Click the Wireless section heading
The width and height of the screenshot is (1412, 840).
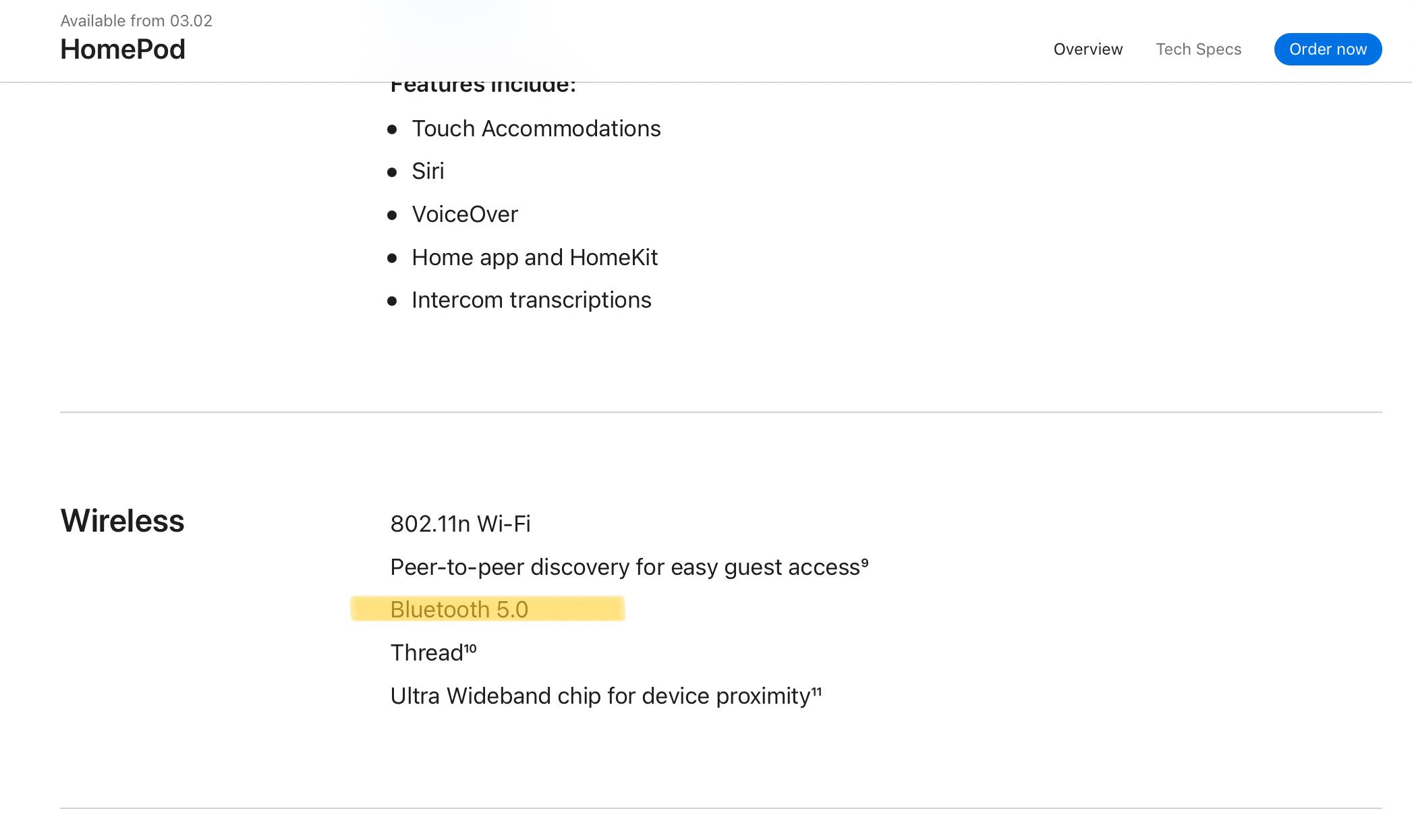[x=122, y=521]
